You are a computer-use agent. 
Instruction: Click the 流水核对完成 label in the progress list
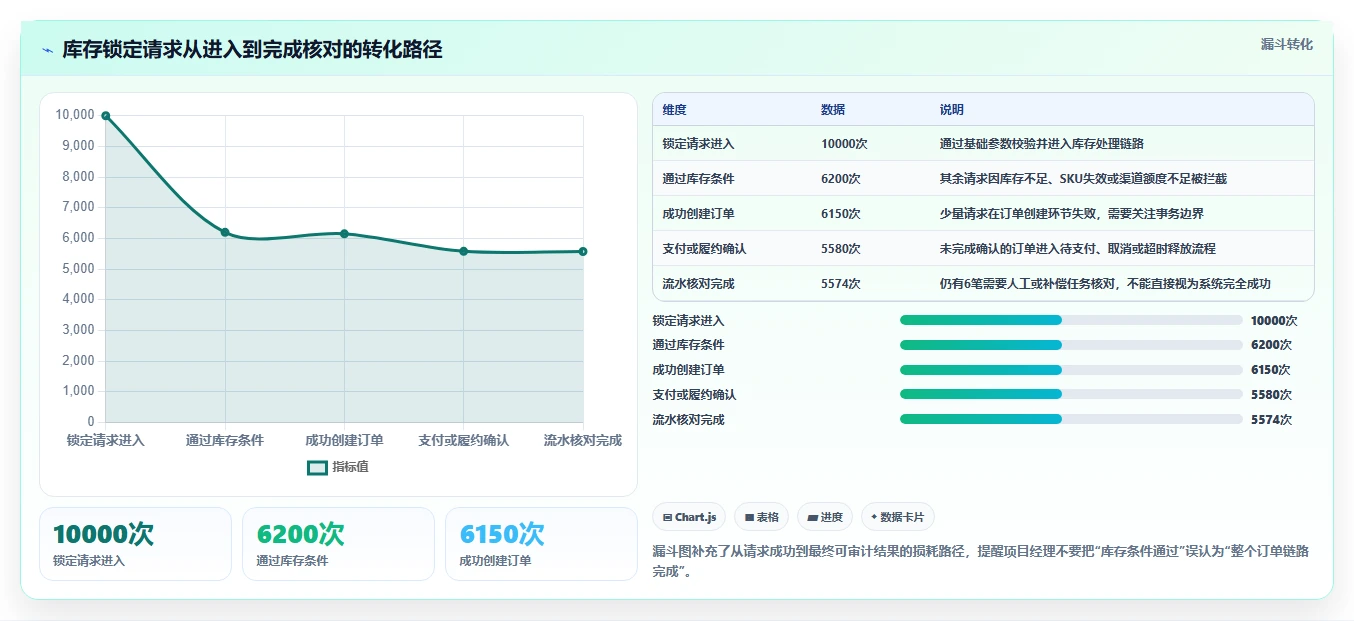coord(688,420)
